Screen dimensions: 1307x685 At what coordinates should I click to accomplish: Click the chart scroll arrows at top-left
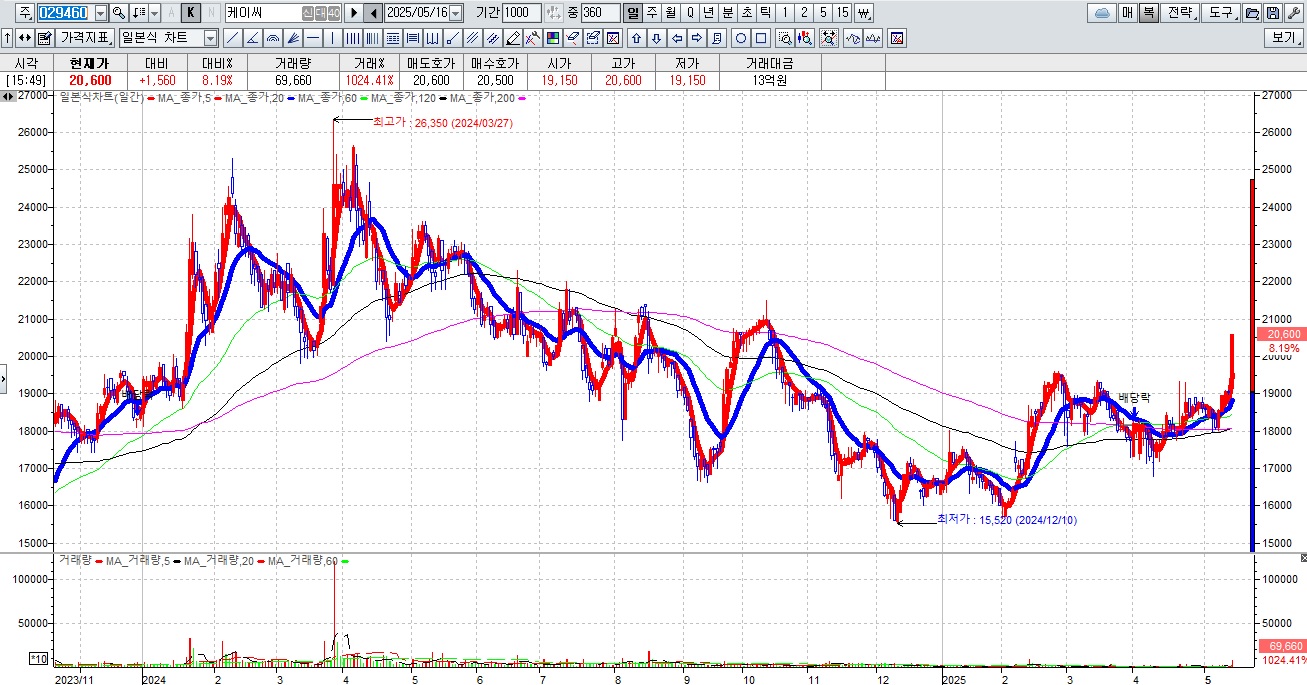pos(7,96)
